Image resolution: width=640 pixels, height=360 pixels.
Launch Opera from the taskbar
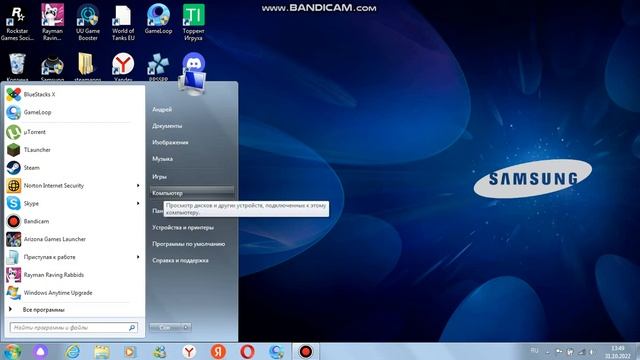tap(247, 351)
